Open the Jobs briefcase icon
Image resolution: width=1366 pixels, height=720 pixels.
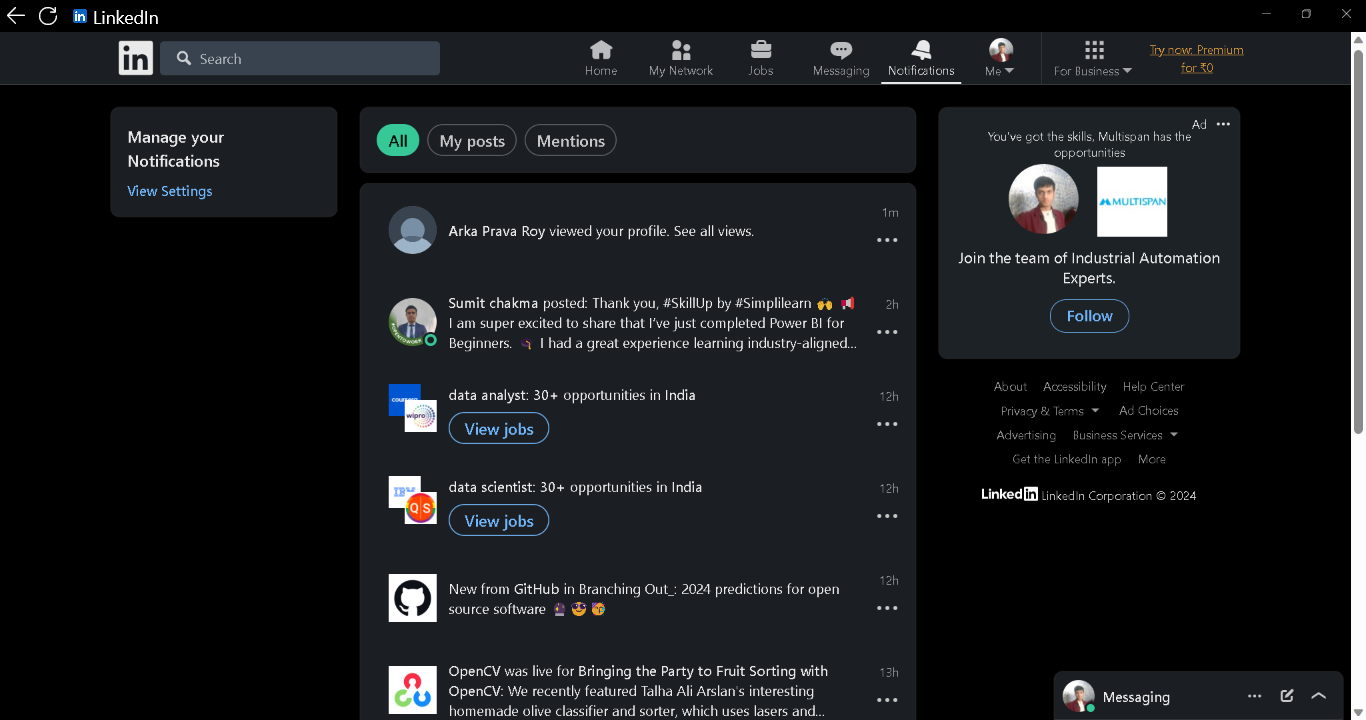coord(761,50)
